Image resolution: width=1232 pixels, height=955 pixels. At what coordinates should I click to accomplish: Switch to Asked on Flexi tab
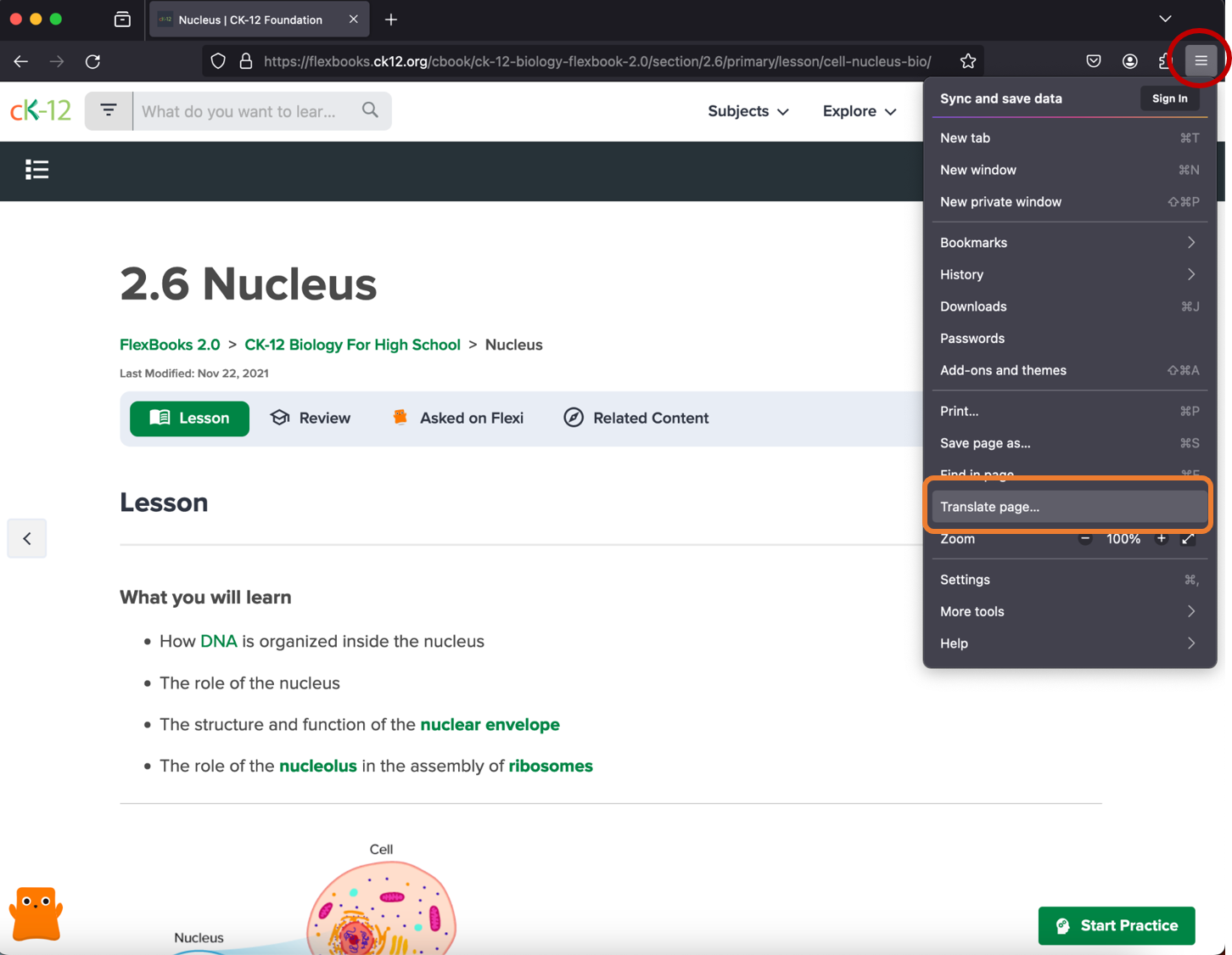[x=458, y=419]
